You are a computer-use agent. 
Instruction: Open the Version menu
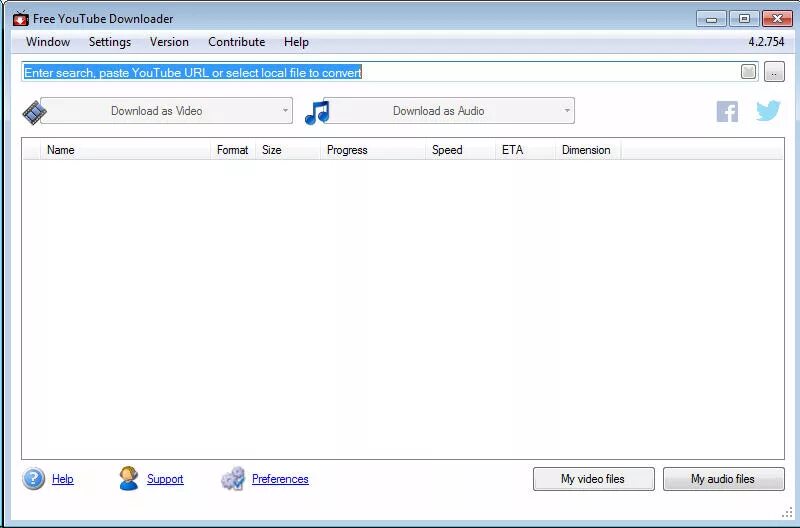(x=169, y=42)
